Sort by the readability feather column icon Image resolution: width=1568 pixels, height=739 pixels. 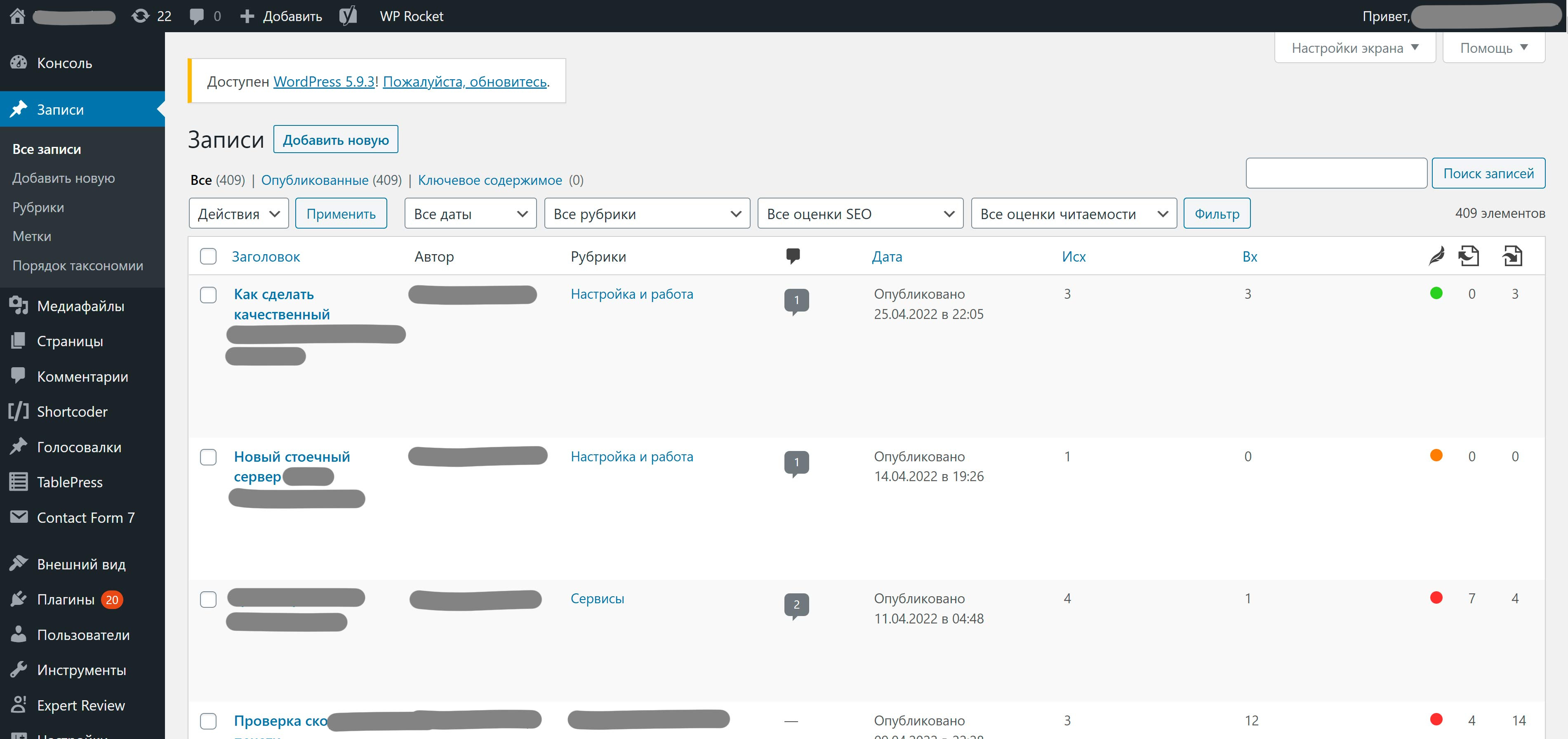[x=1436, y=256]
